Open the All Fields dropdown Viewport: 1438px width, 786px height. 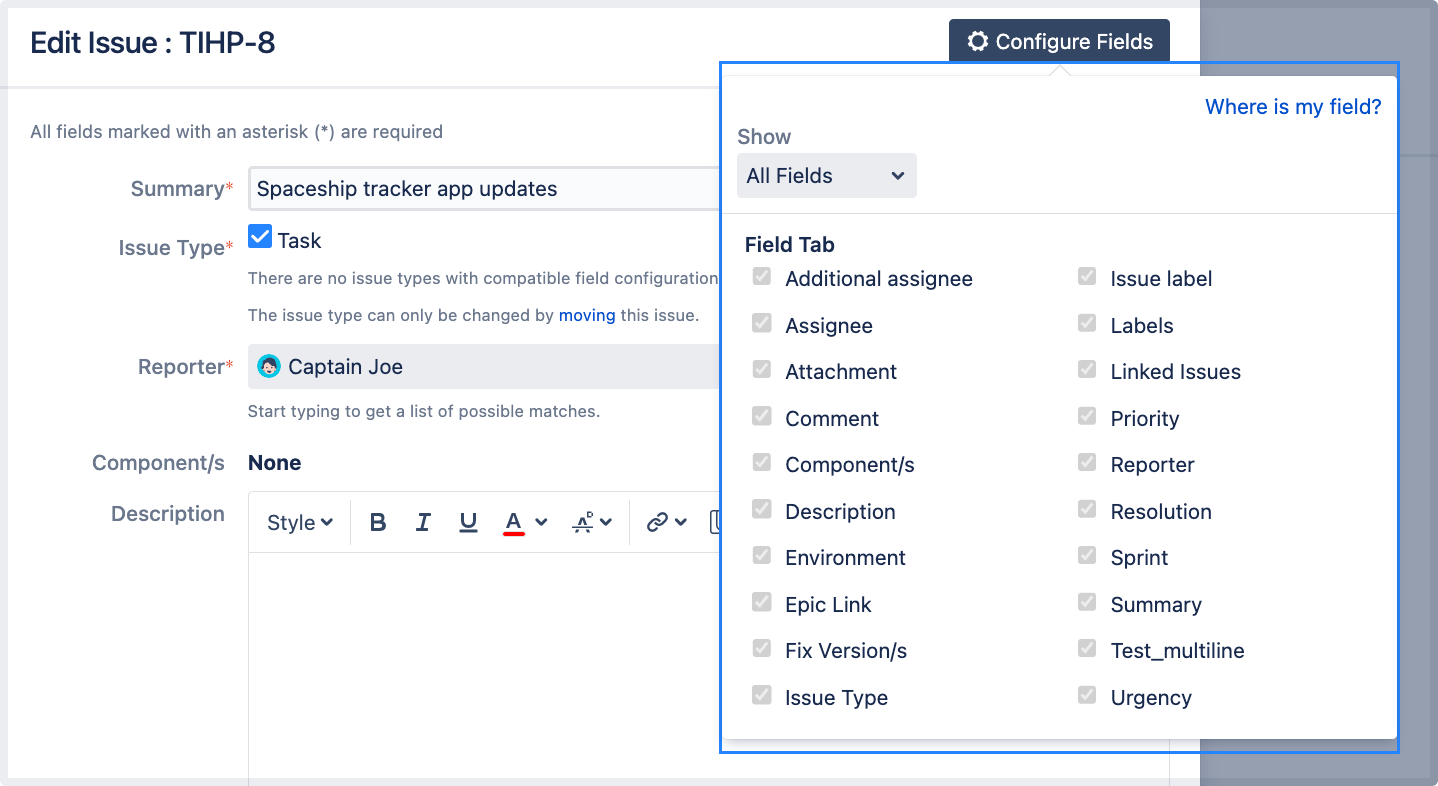(826, 175)
